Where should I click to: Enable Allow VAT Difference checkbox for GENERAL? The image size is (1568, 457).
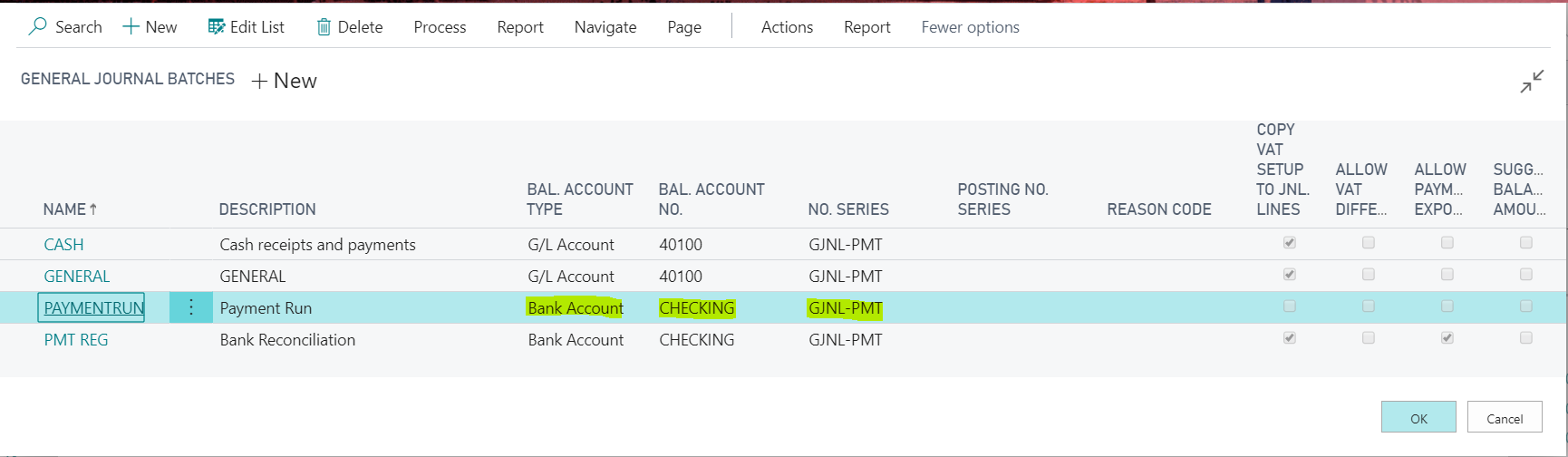pos(1369,275)
